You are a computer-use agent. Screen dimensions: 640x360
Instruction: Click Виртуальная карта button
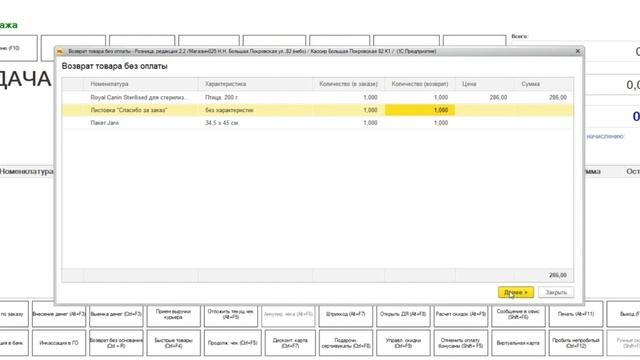tap(518, 343)
